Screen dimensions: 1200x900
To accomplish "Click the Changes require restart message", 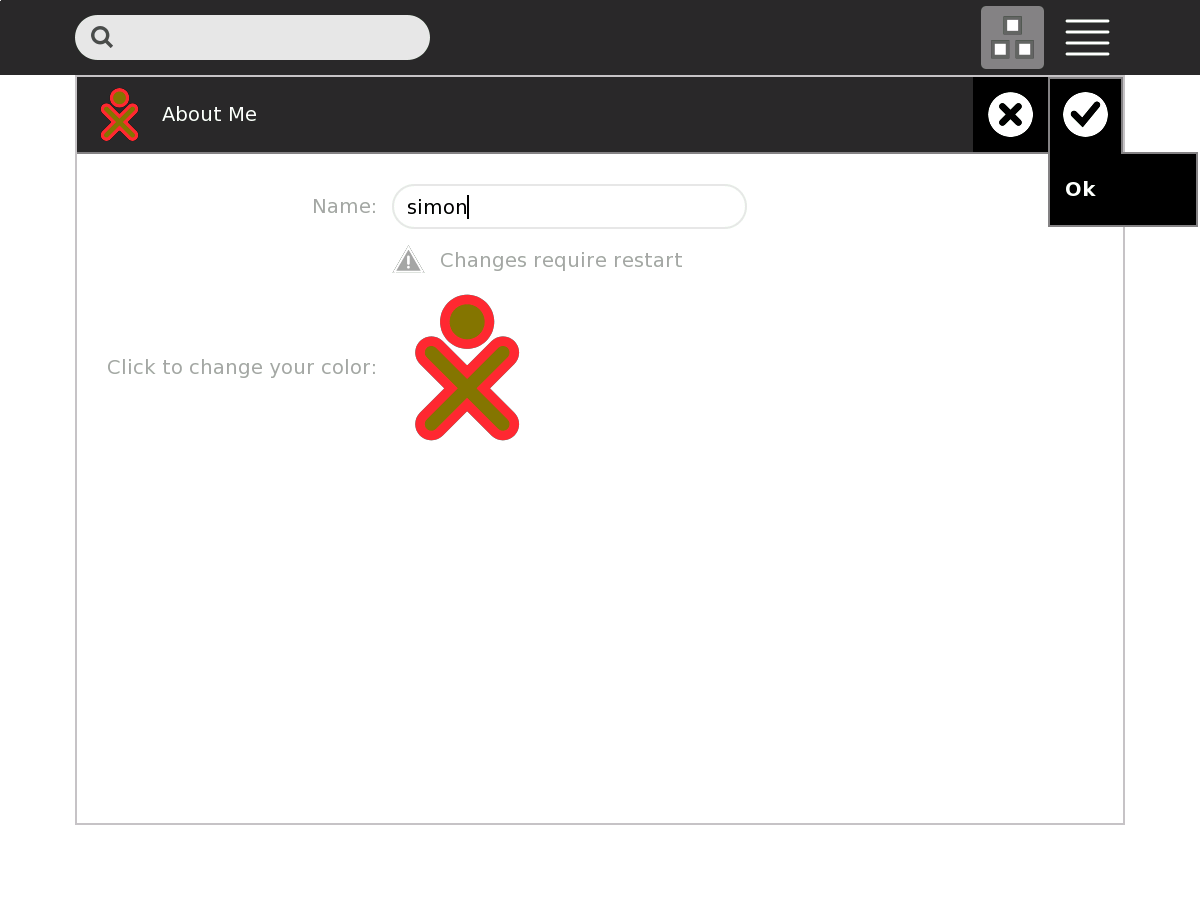I will pos(560,261).
